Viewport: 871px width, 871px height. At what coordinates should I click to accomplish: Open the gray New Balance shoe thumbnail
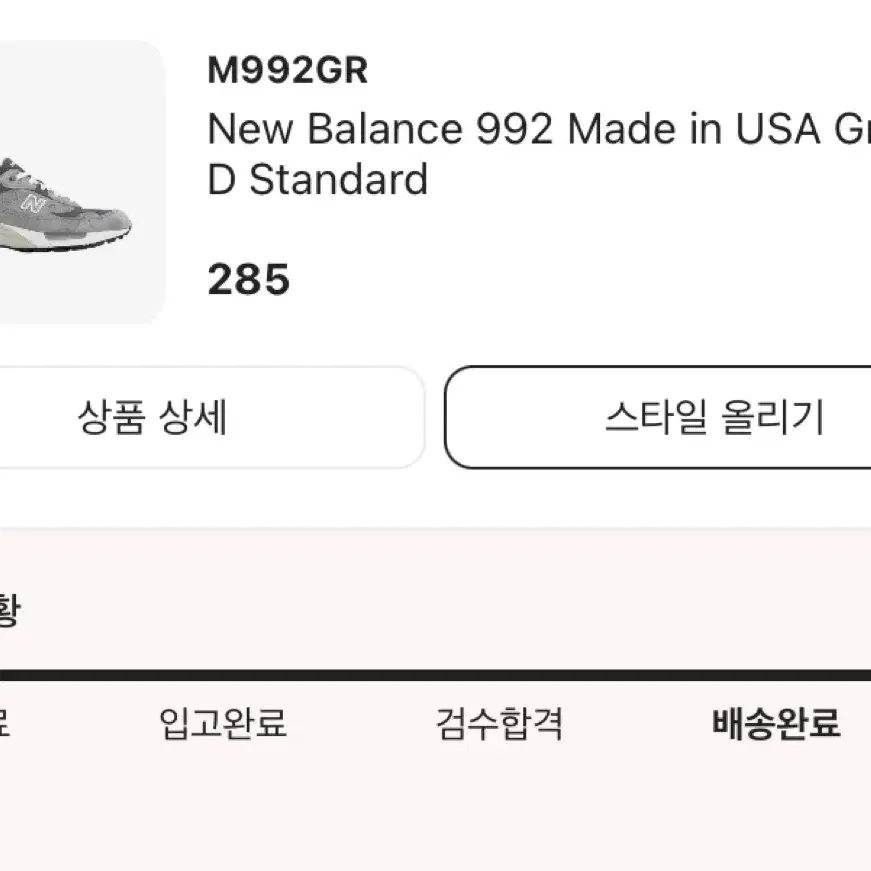coord(65,204)
